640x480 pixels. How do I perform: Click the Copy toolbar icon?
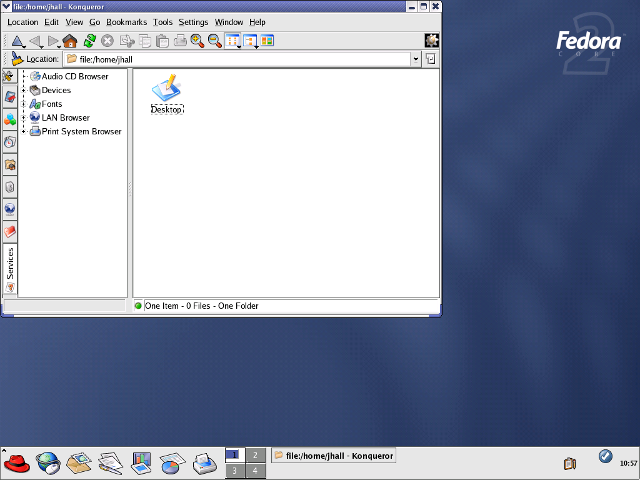coord(145,41)
